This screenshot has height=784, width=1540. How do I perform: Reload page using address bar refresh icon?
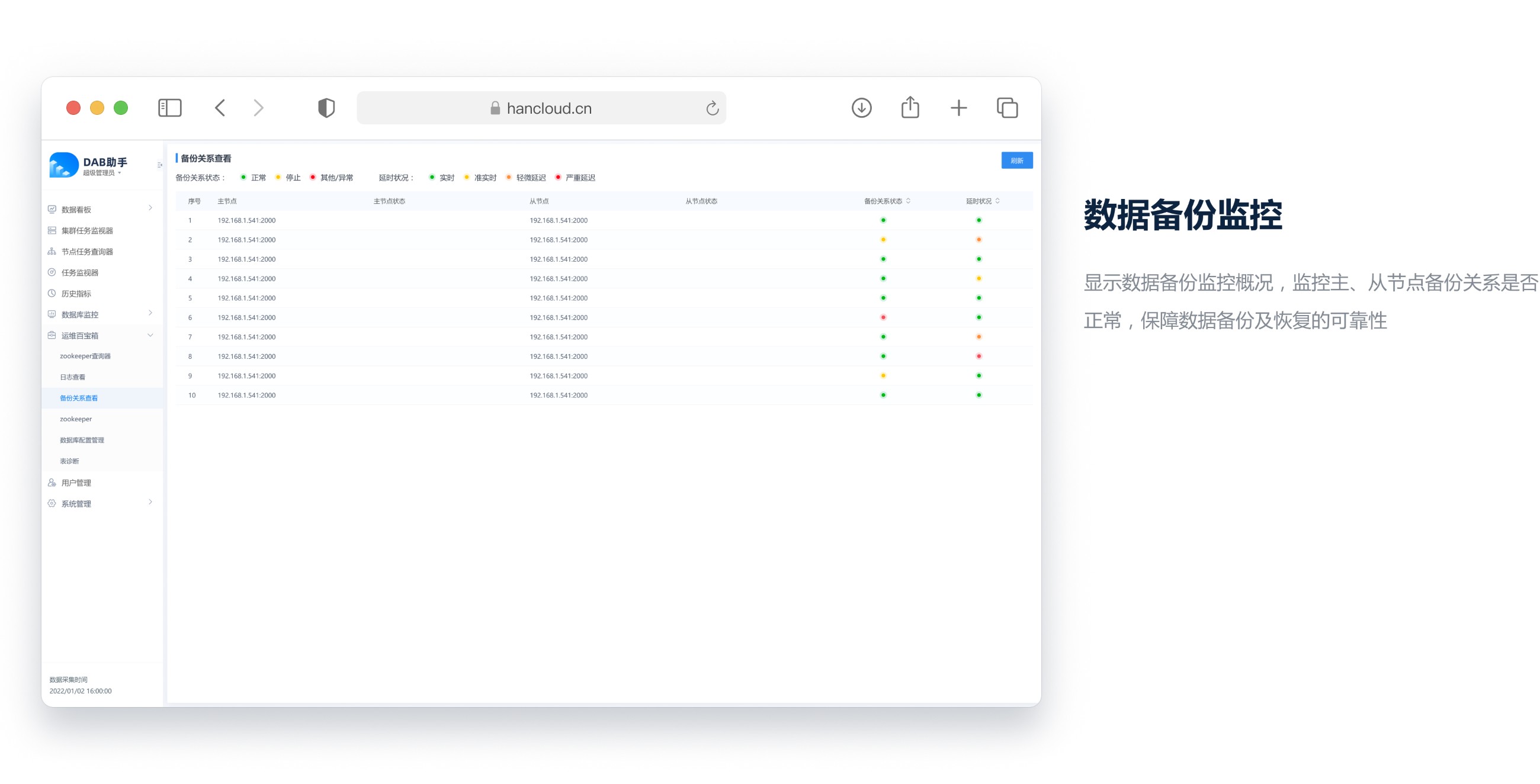pos(711,108)
